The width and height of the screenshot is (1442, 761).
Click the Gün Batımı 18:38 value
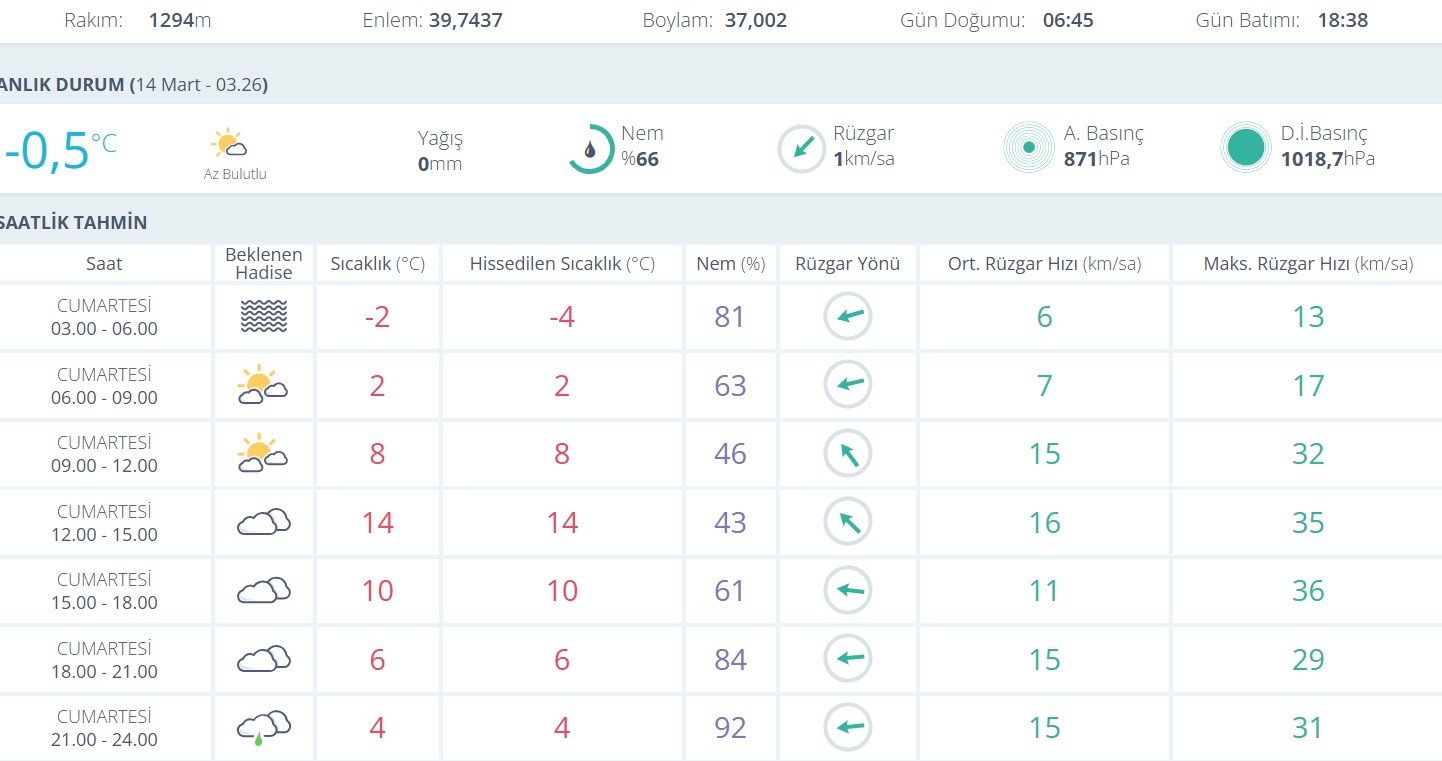pyautogui.click(x=1342, y=20)
